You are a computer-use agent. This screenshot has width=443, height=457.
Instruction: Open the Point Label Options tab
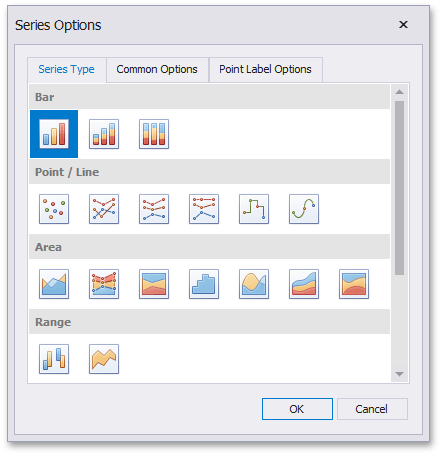pos(265,69)
